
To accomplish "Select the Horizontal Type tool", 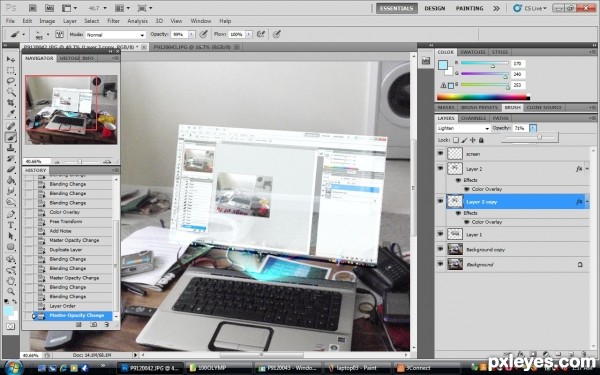I will (x=11, y=225).
